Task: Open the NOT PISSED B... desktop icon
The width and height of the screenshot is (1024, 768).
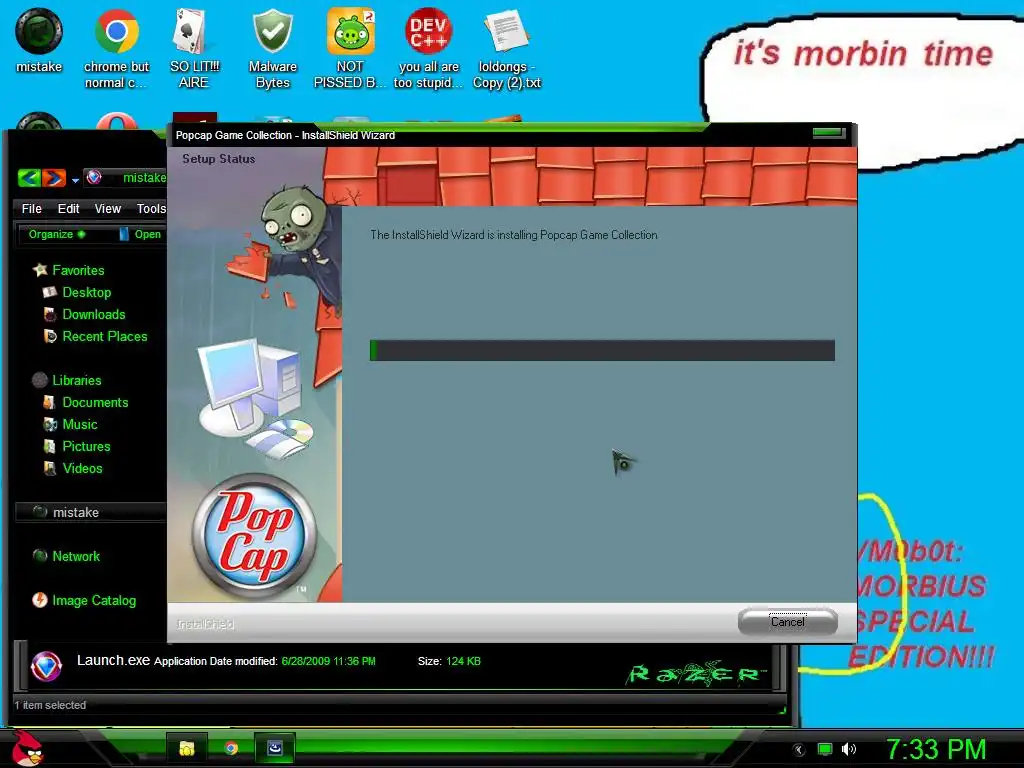Action: coord(350,48)
